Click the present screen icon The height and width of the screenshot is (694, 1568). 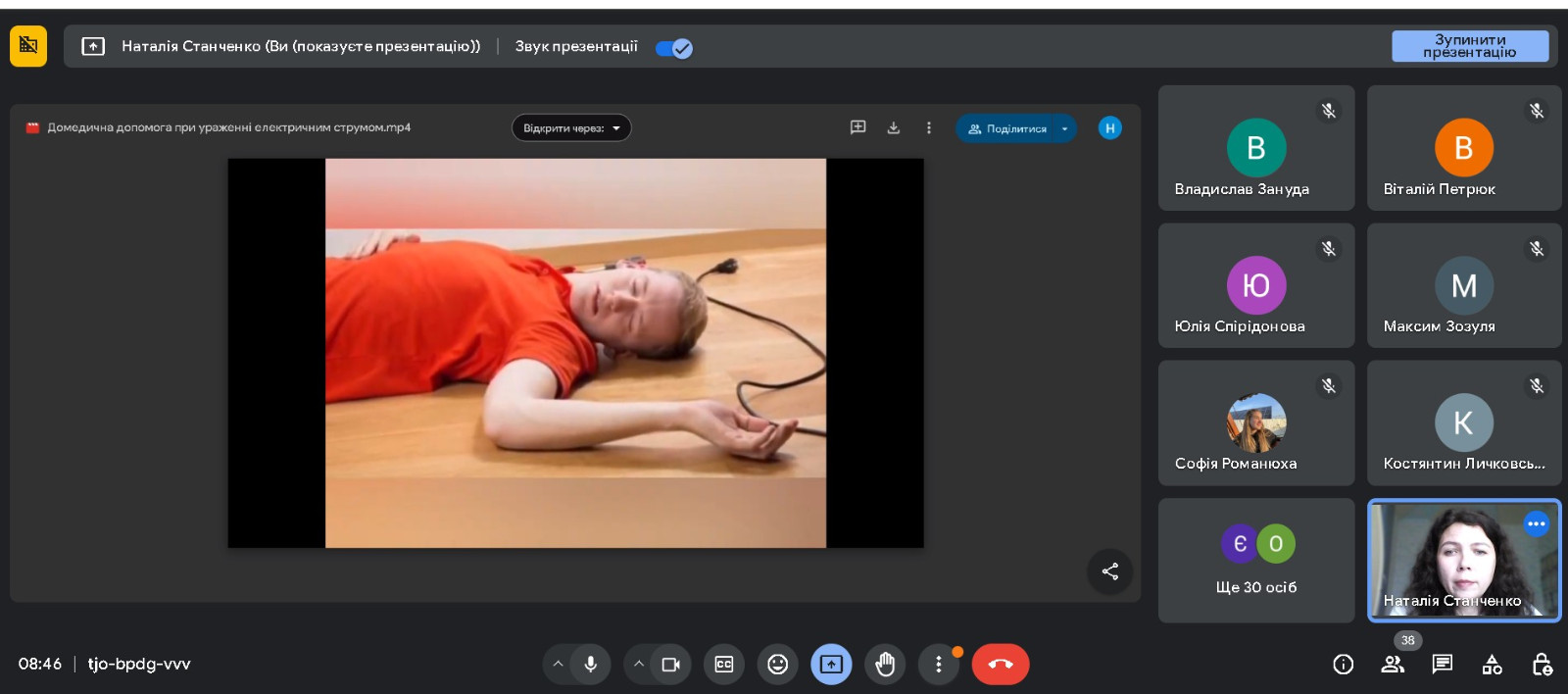pos(831,665)
